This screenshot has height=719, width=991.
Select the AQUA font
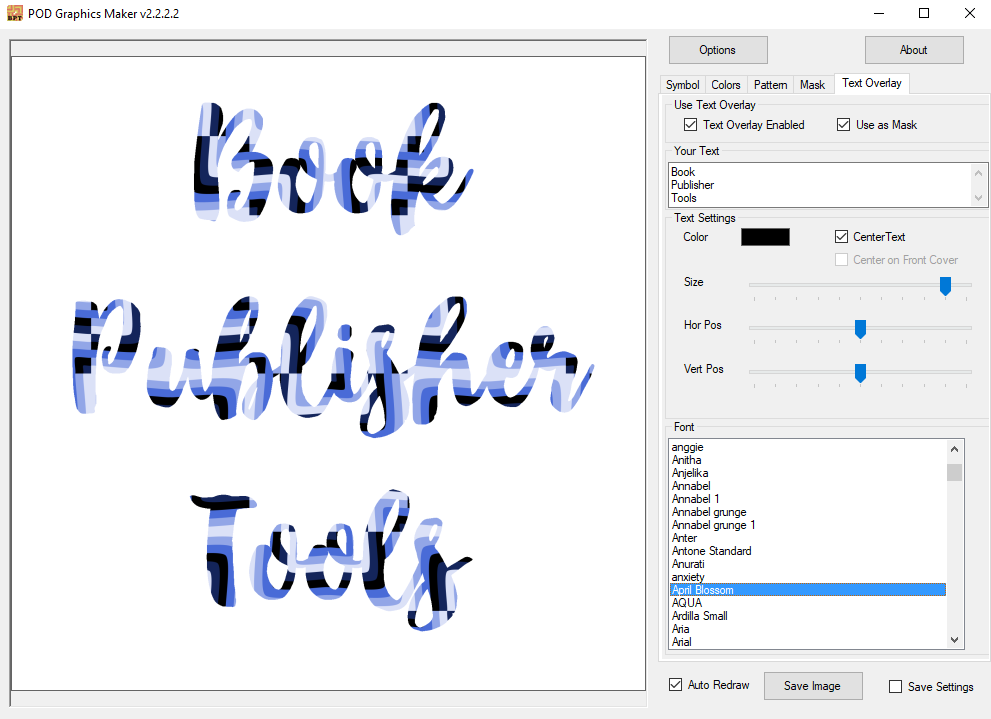point(808,603)
